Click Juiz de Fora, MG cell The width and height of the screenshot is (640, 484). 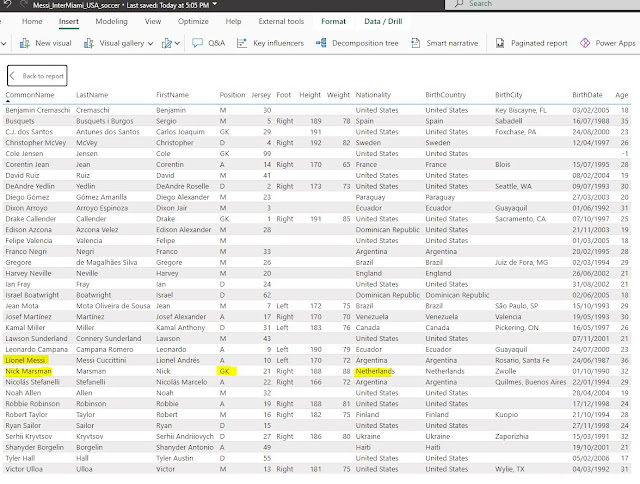click(522, 262)
